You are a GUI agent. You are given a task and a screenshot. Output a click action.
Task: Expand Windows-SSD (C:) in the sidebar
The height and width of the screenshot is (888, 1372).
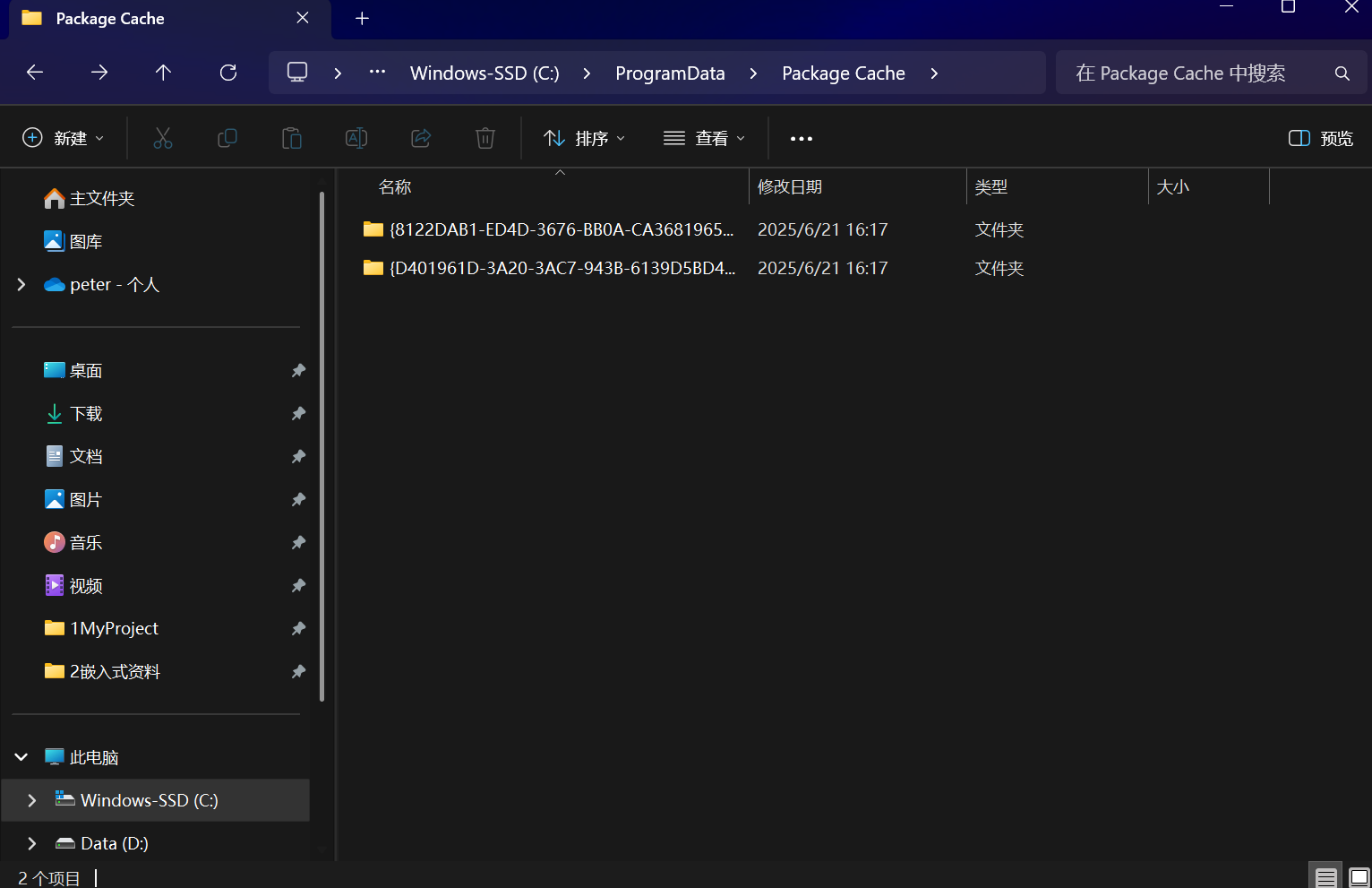(x=32, y=800)
